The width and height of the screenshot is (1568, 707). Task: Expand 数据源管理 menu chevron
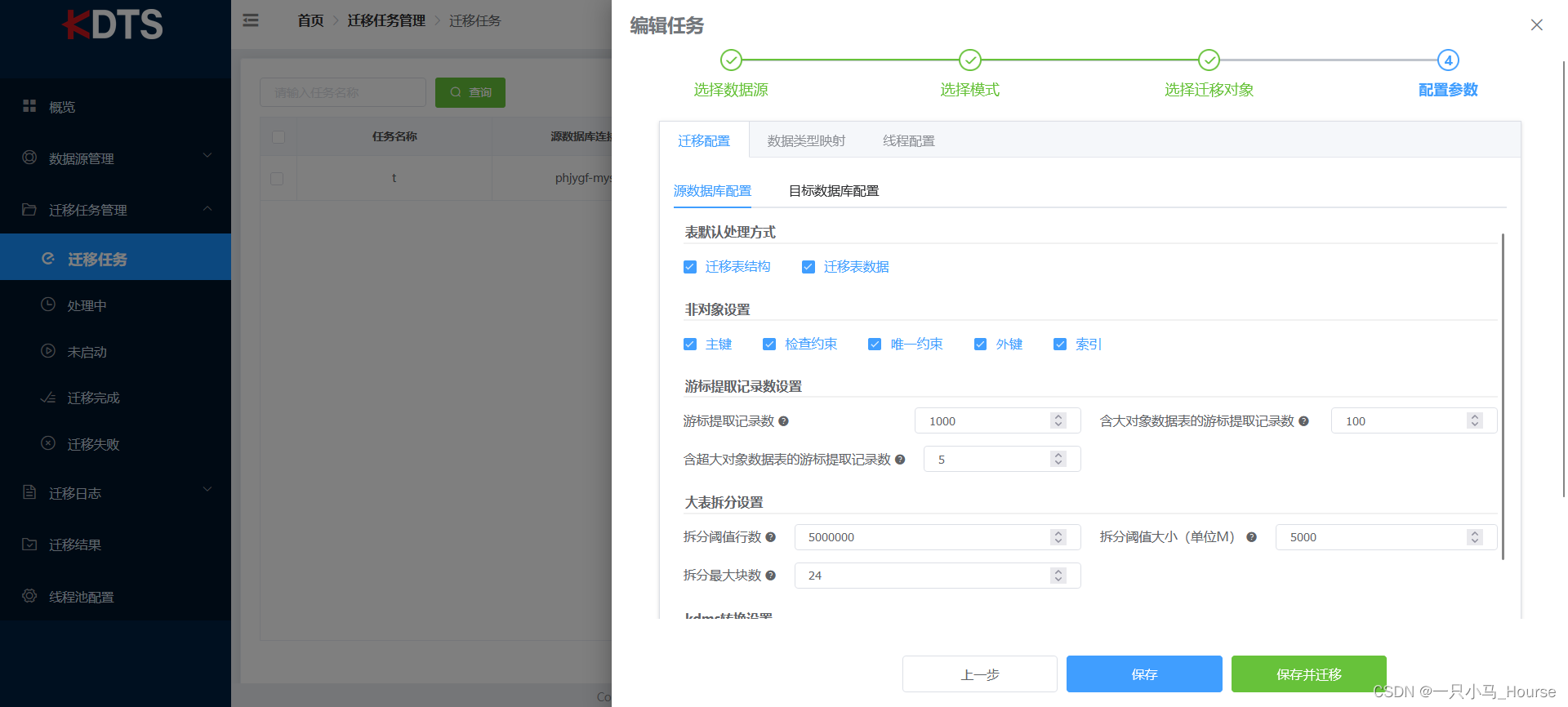click(x=207, y=155)
